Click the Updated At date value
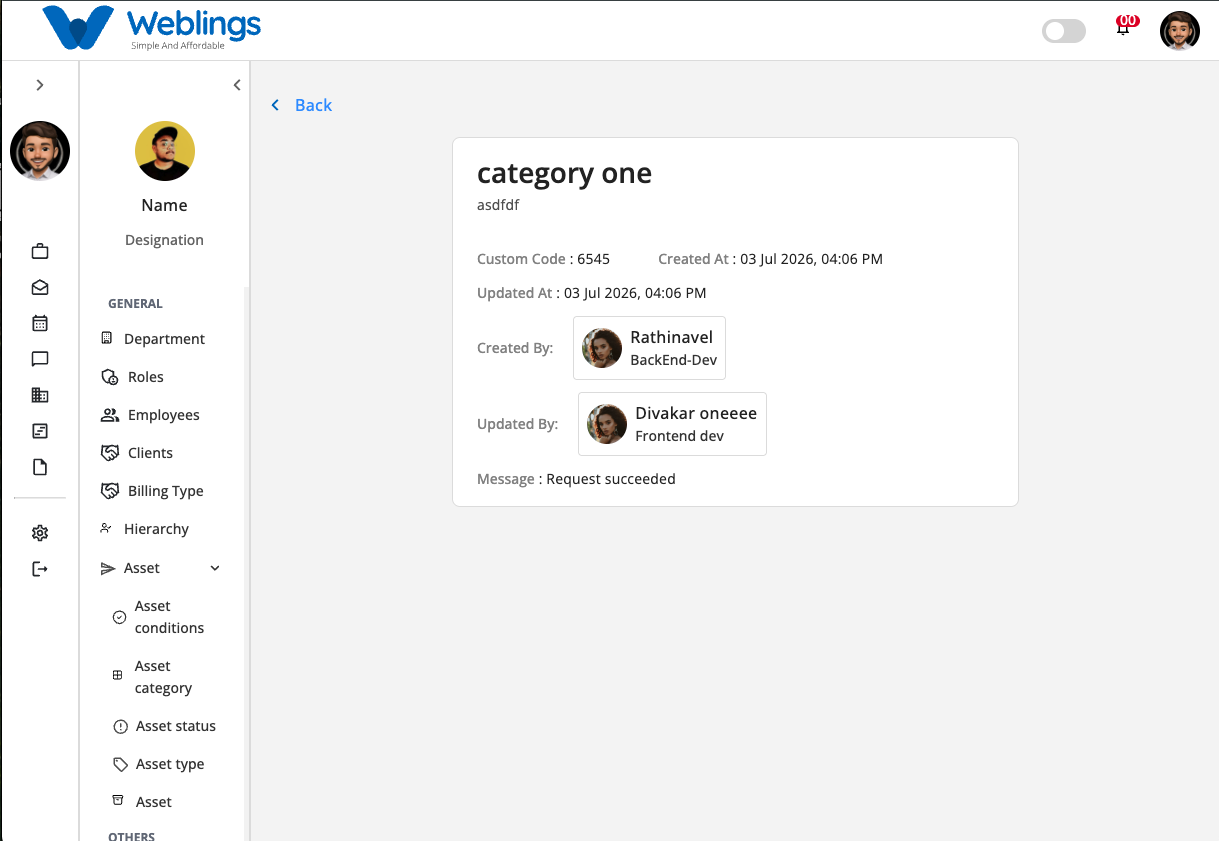 pos(635,293)
